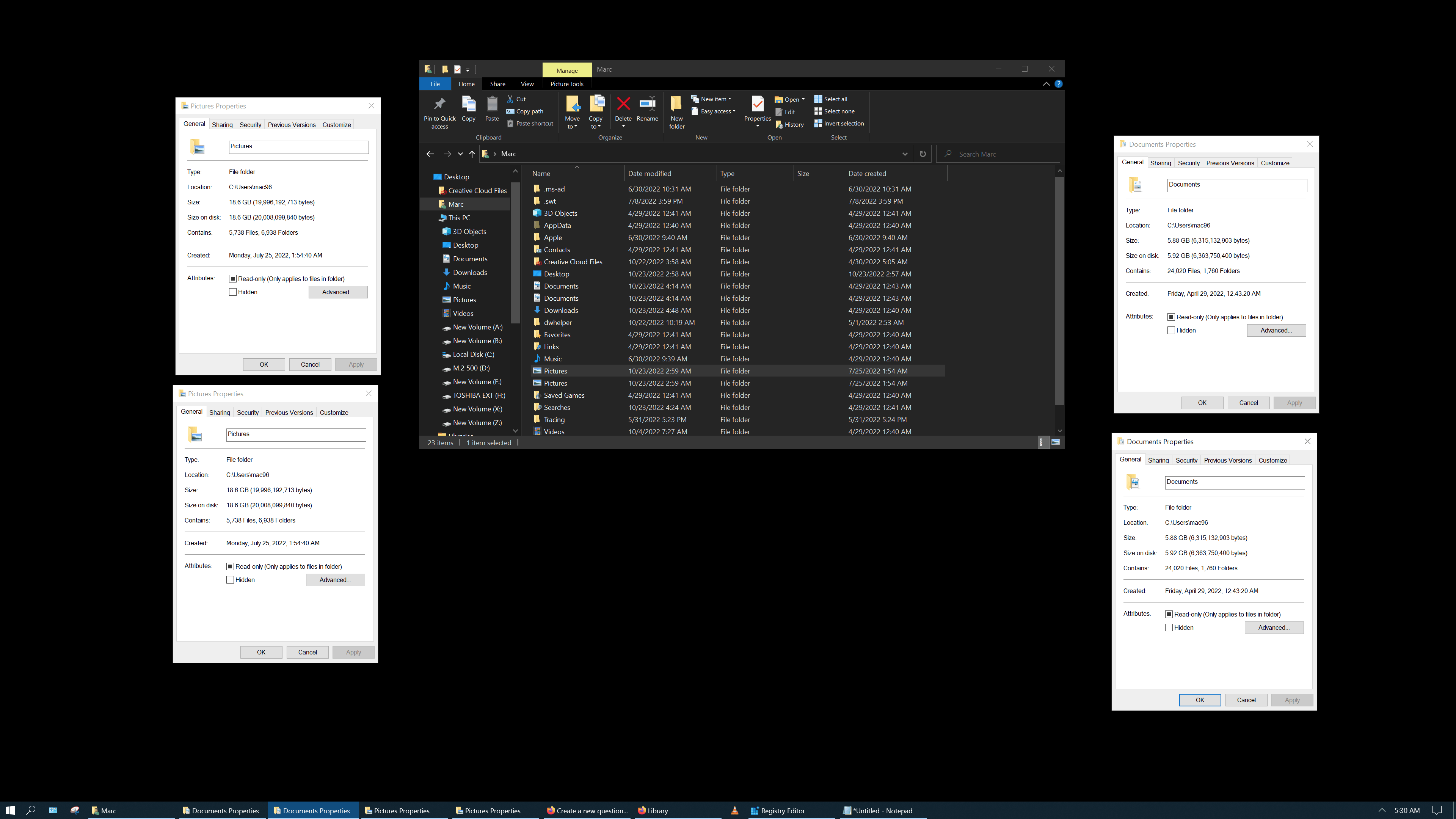Check Hidden in active Documents Properties window
The image size is (1456, 819).
pos(1169,628)
